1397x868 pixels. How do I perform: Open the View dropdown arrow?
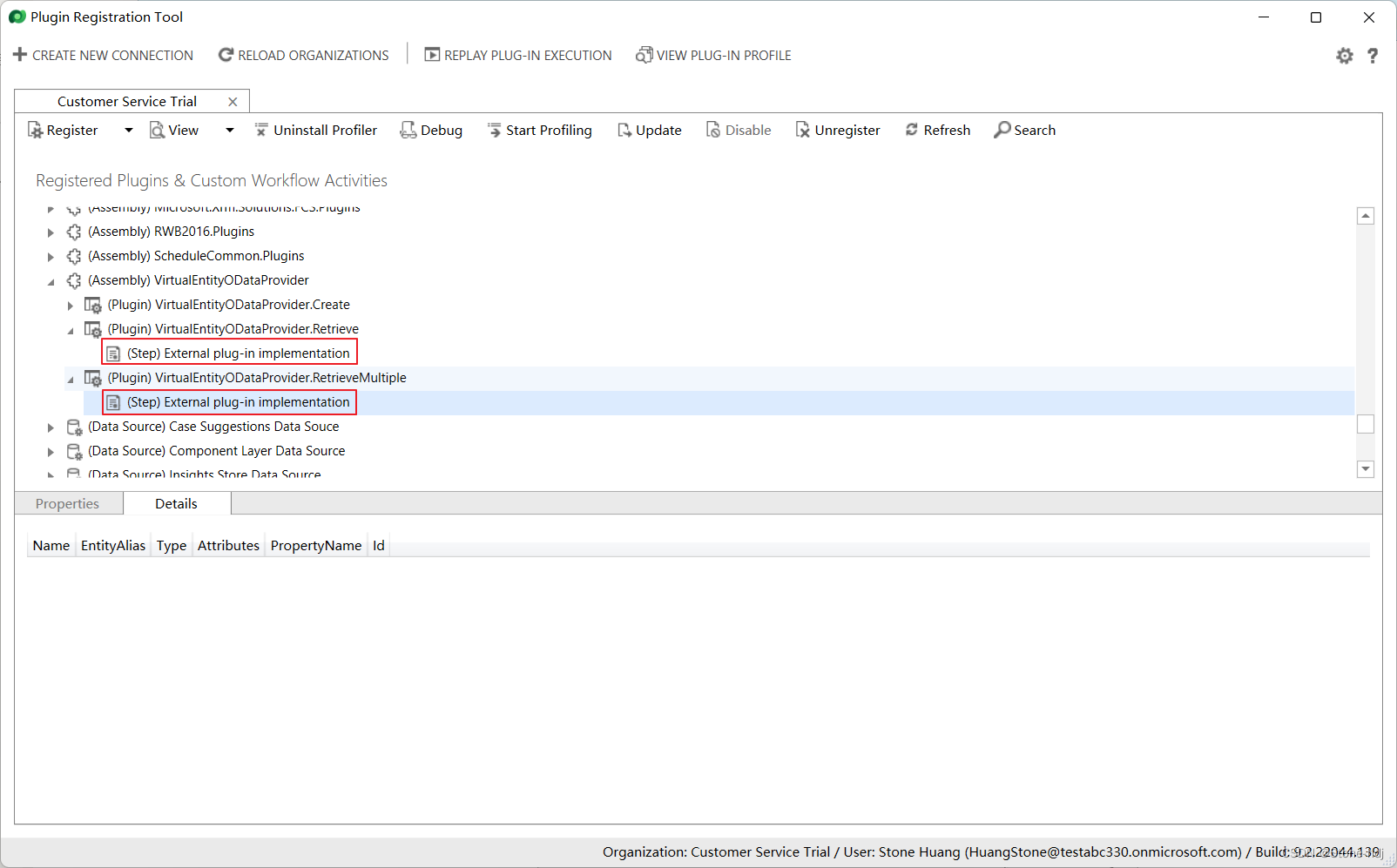[229, 130]
